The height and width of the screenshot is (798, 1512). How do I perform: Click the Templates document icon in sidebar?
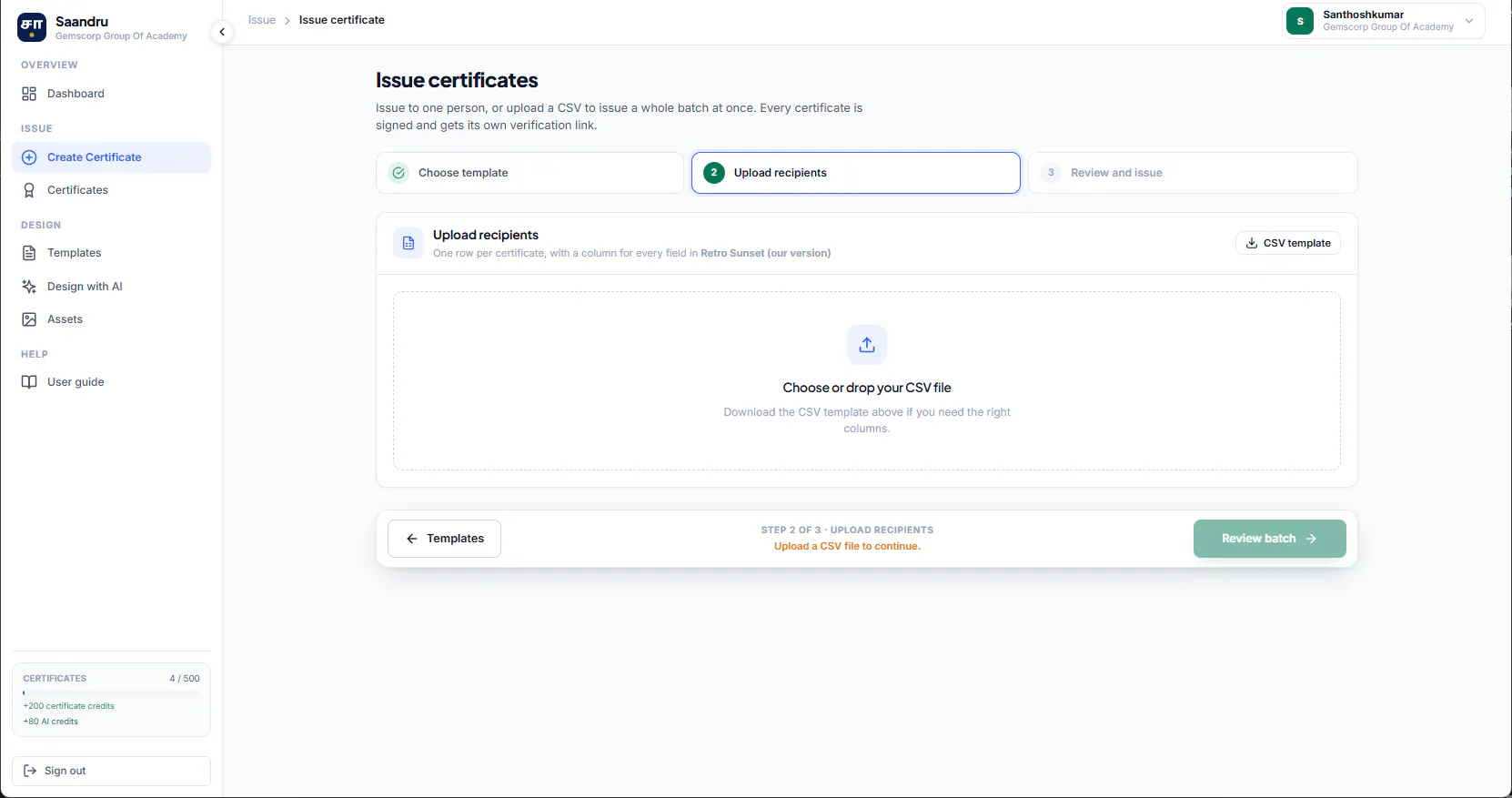[29, 253]
